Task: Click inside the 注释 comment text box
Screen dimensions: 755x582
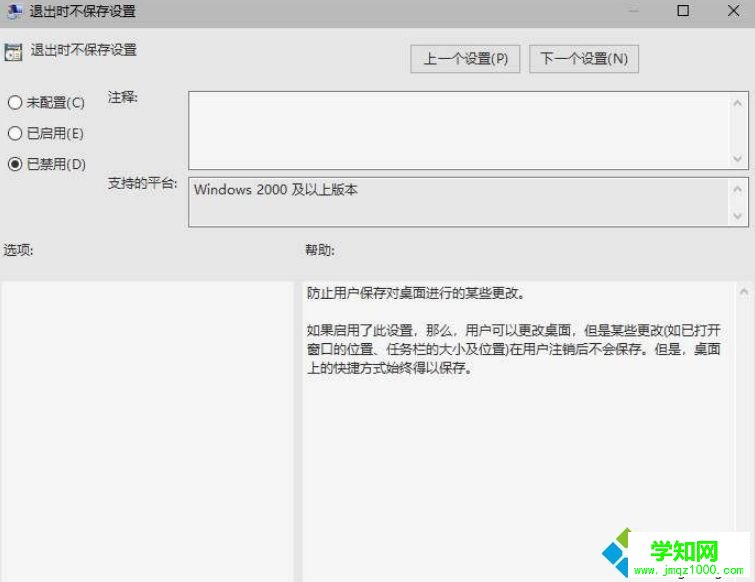Action: 457,130
